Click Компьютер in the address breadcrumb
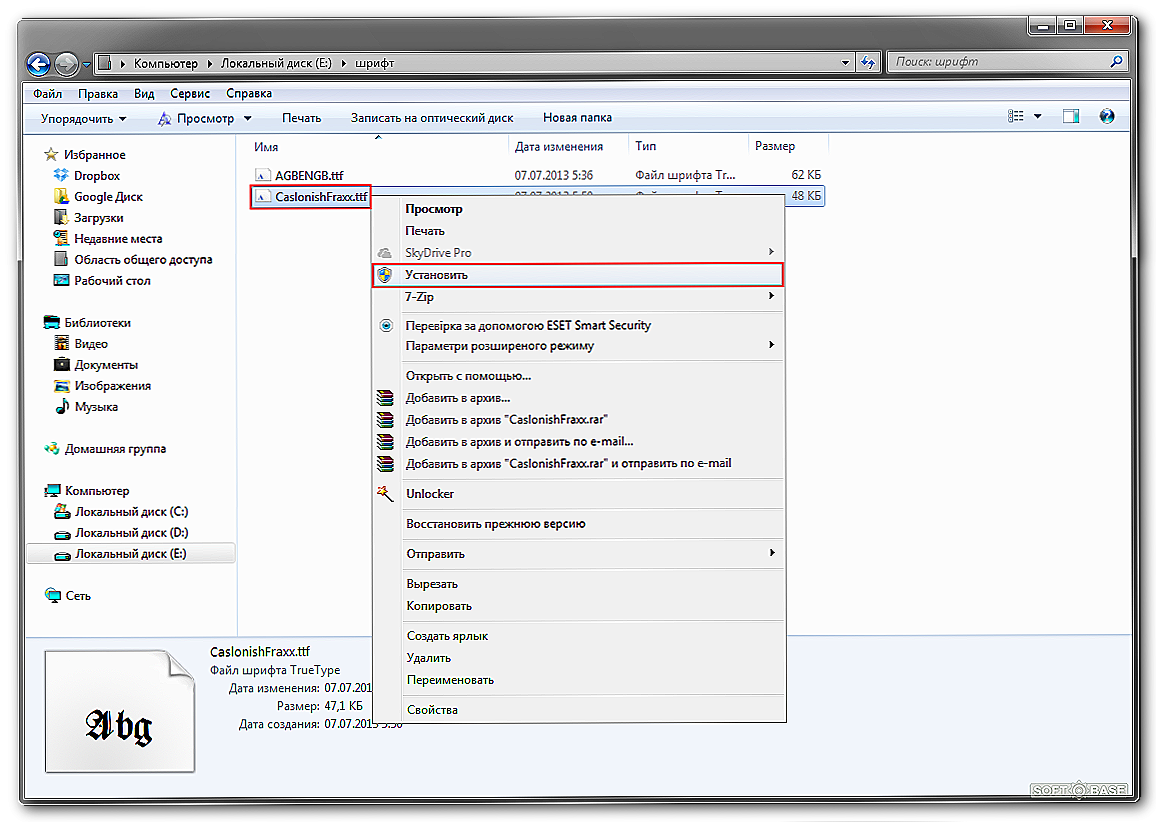 (x=166, y=63)
